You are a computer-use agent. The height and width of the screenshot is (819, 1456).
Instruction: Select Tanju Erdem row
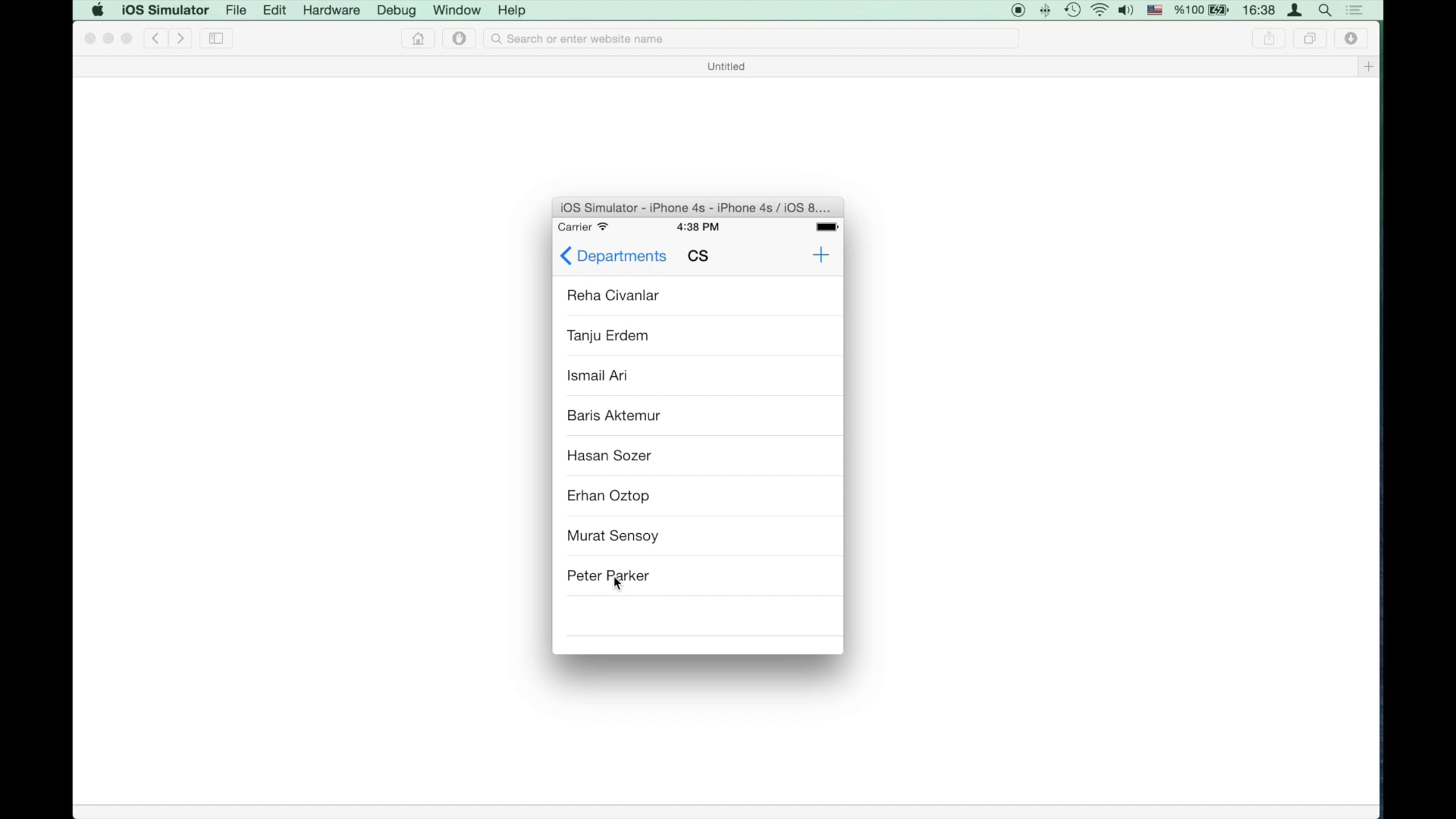tap(698, 335)
